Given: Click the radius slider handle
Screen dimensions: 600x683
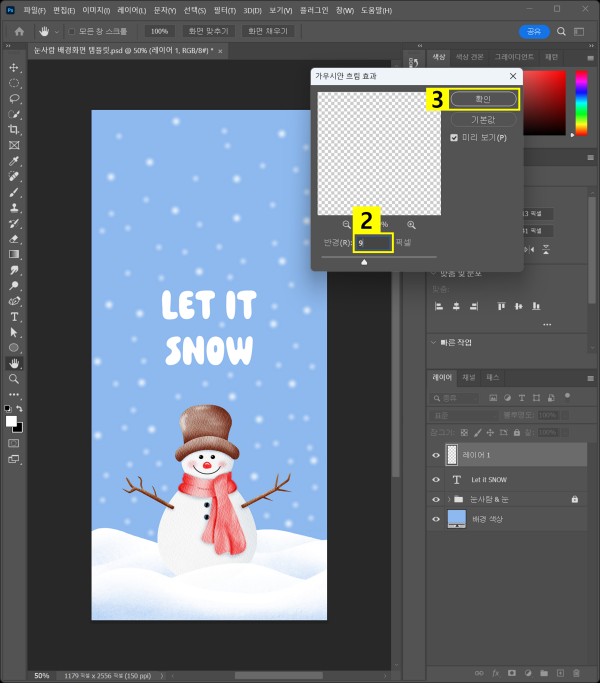Looking at the screenshot, I should click(x=364, y=262).
